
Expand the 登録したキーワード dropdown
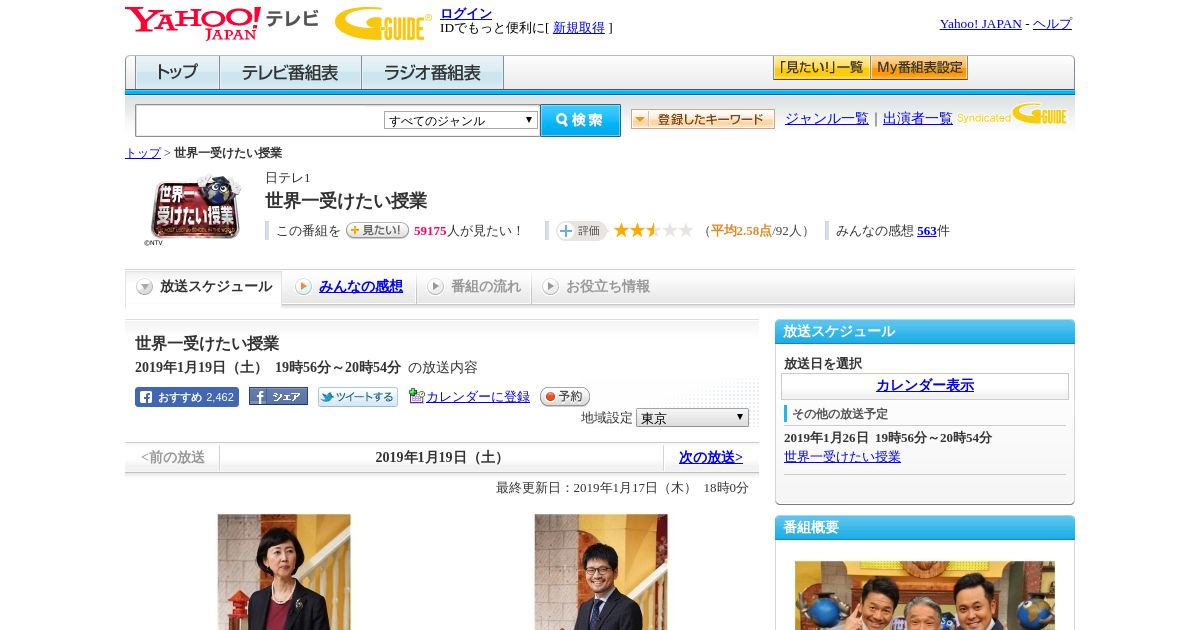[x=703, y=119]
